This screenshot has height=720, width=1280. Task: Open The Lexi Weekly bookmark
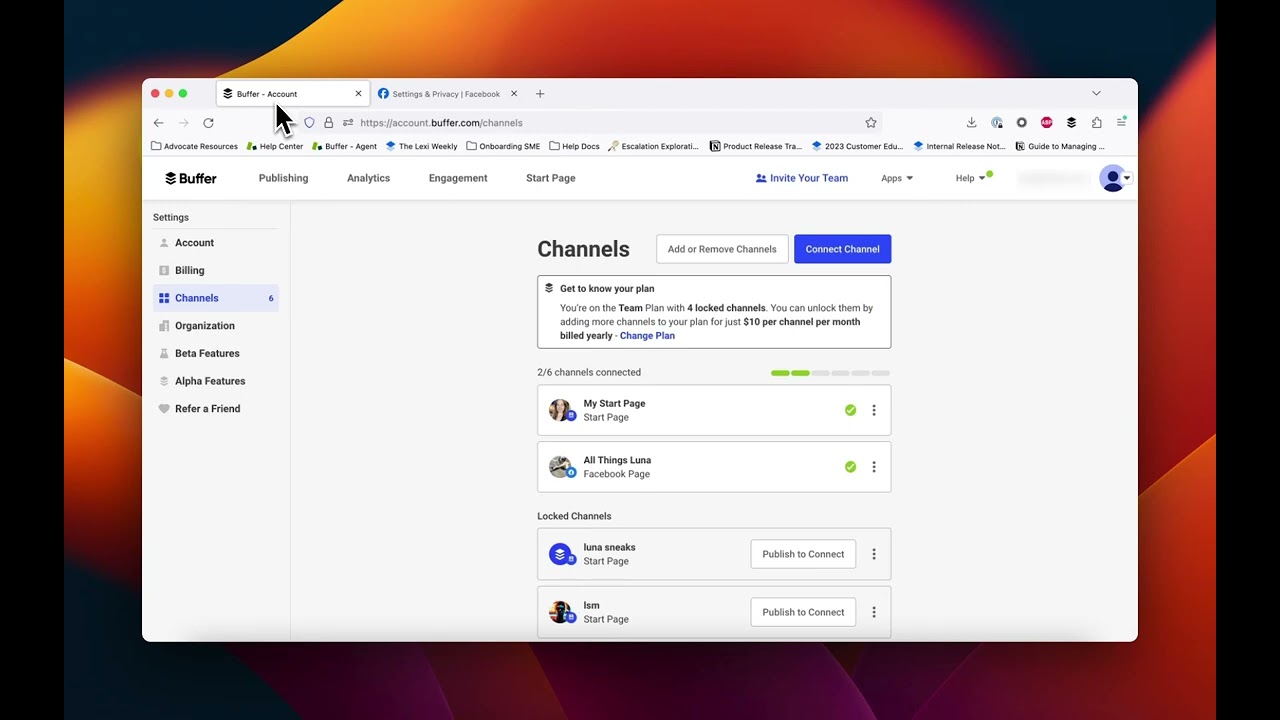tap(421, 146)
